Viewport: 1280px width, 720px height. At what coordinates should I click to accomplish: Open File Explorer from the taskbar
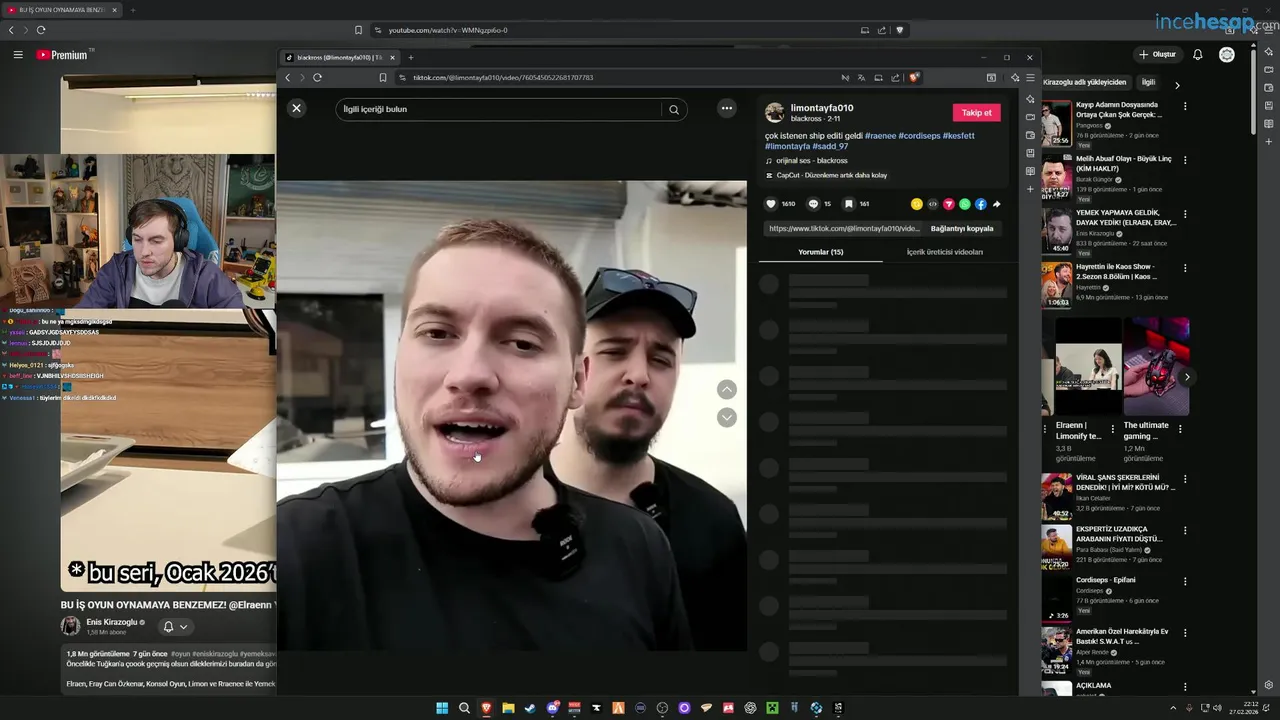[508, 708]
